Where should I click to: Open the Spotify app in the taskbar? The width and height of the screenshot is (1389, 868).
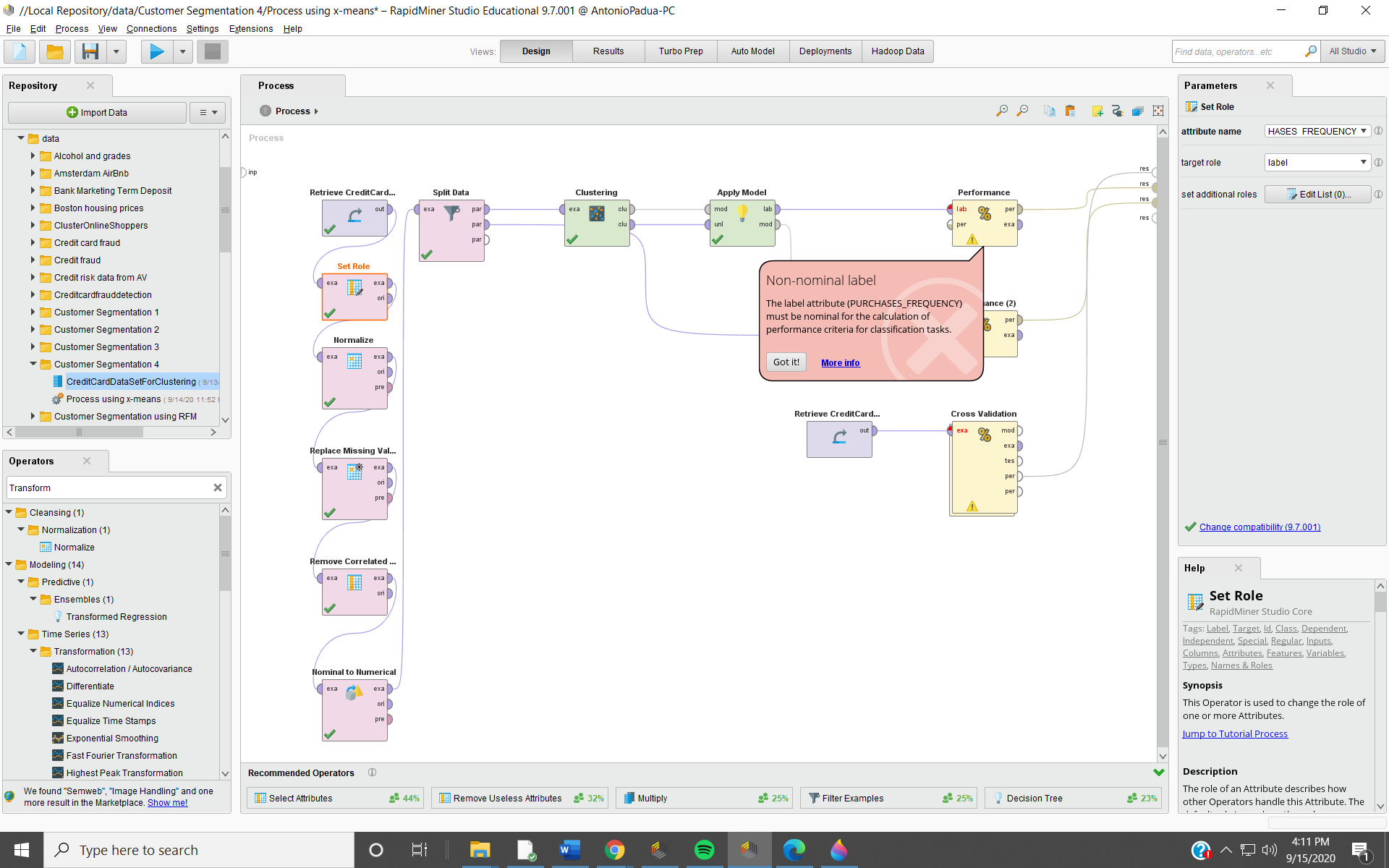(x=704, y=850)
